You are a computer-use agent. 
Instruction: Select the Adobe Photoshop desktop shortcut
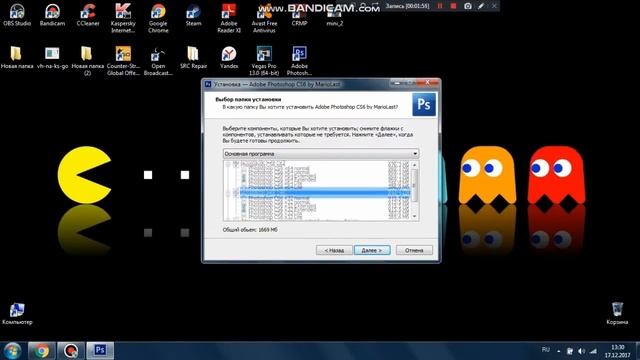300,60
